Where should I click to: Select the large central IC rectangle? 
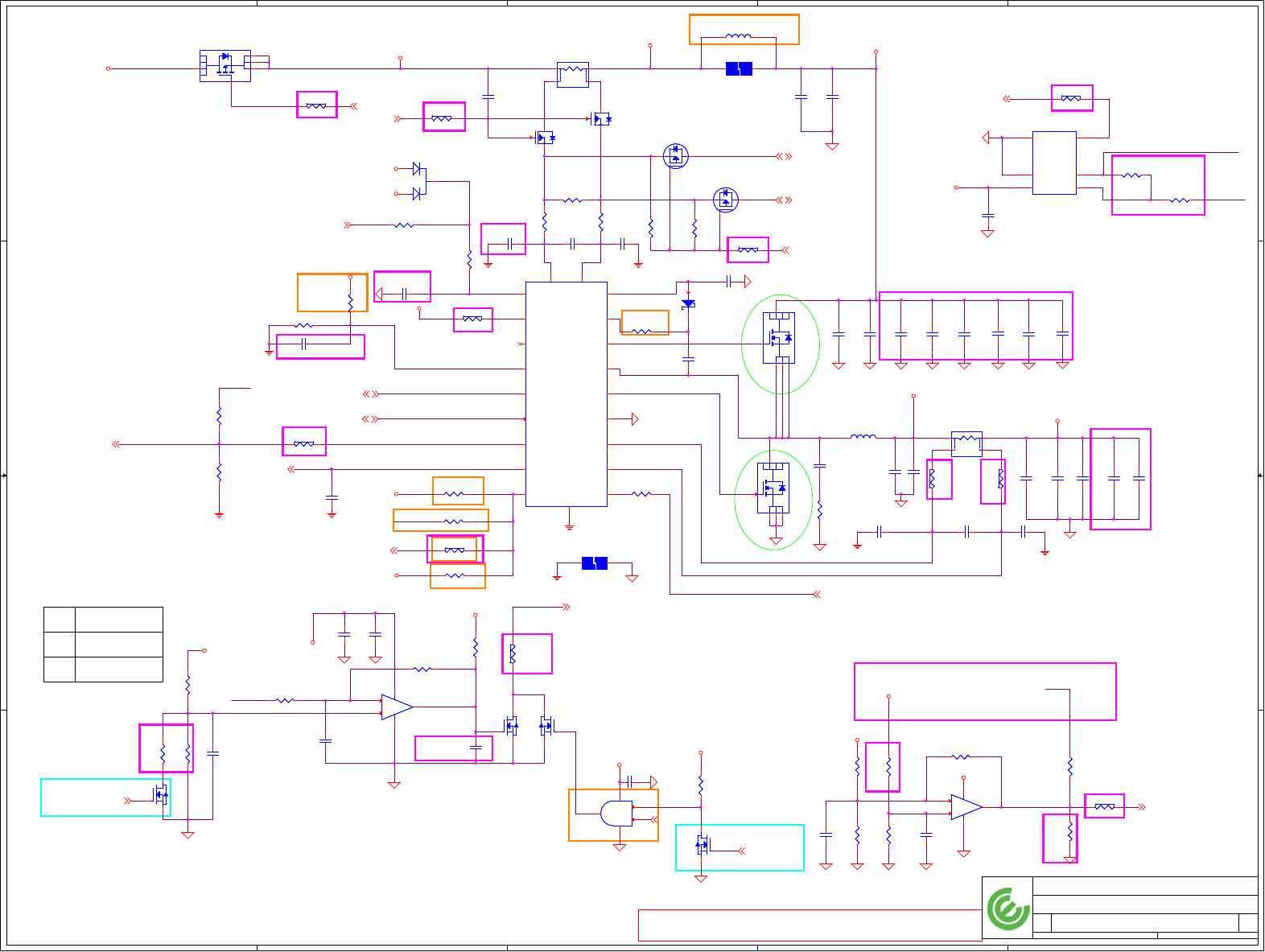[567, 394]
